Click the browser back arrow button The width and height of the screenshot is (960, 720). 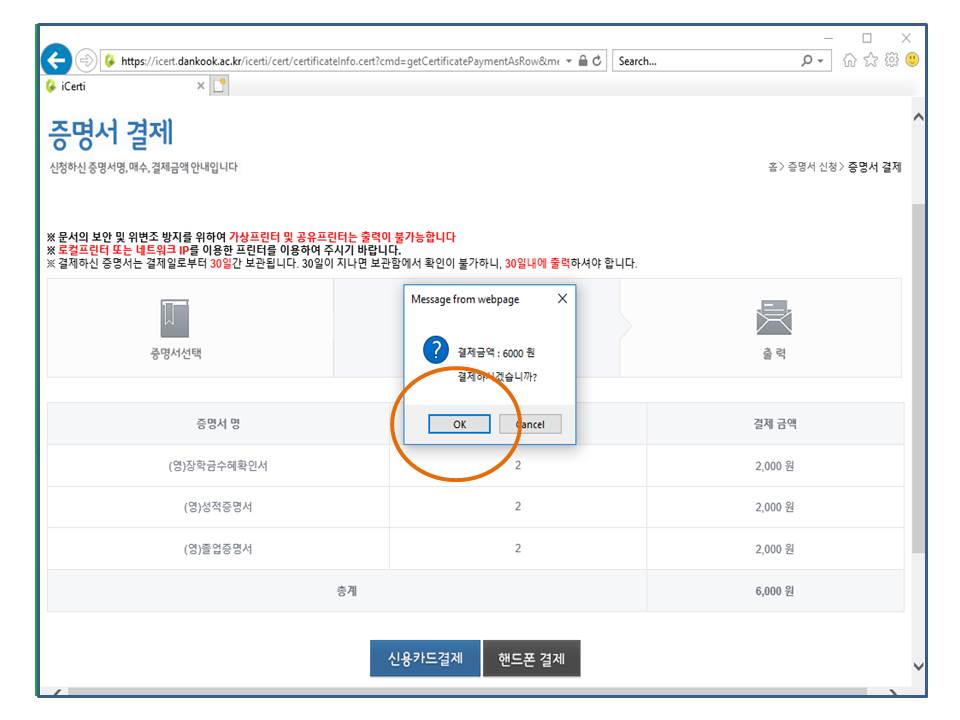pyautogui.click(x=57, y=61)
